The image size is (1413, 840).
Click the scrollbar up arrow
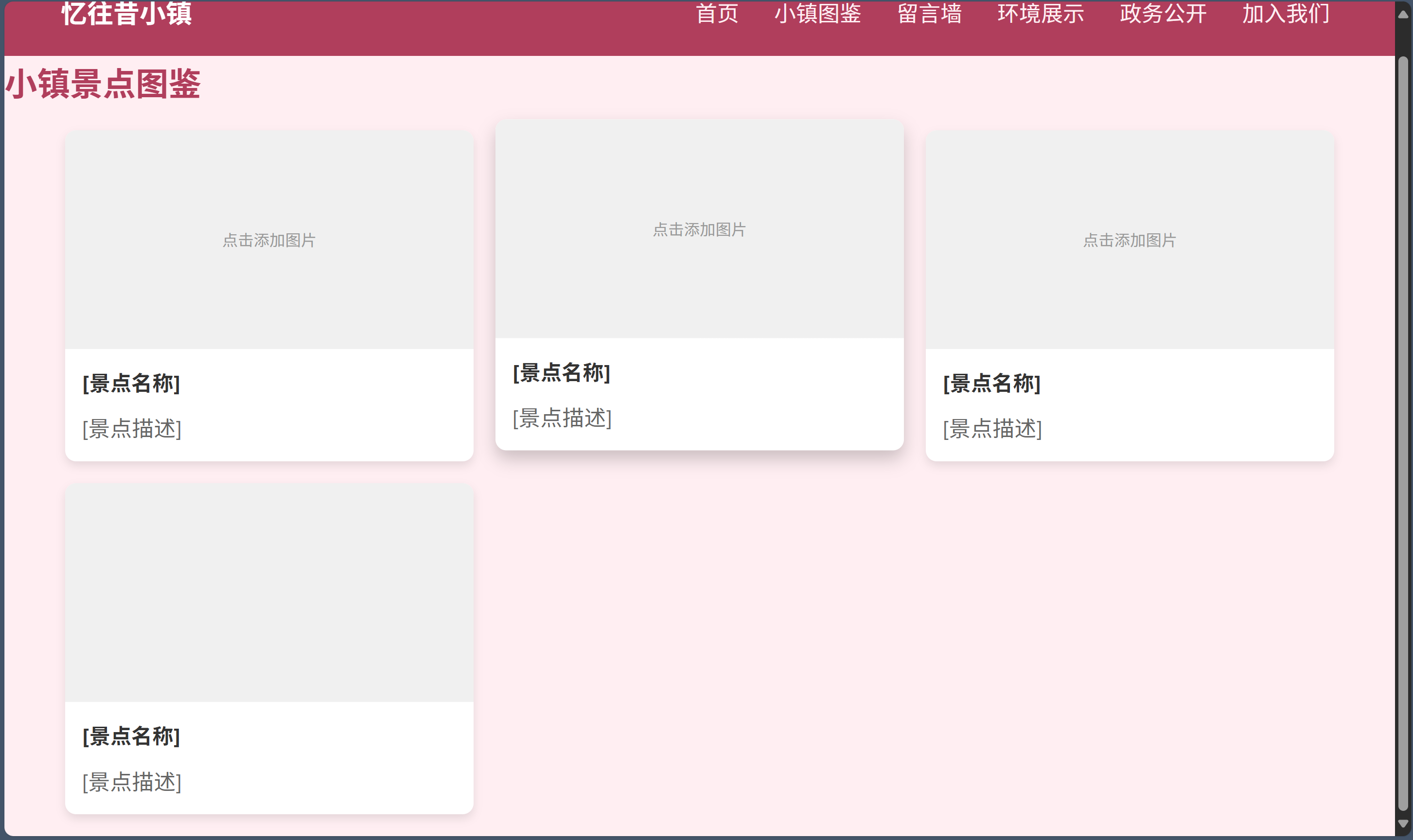(1403, 15)
